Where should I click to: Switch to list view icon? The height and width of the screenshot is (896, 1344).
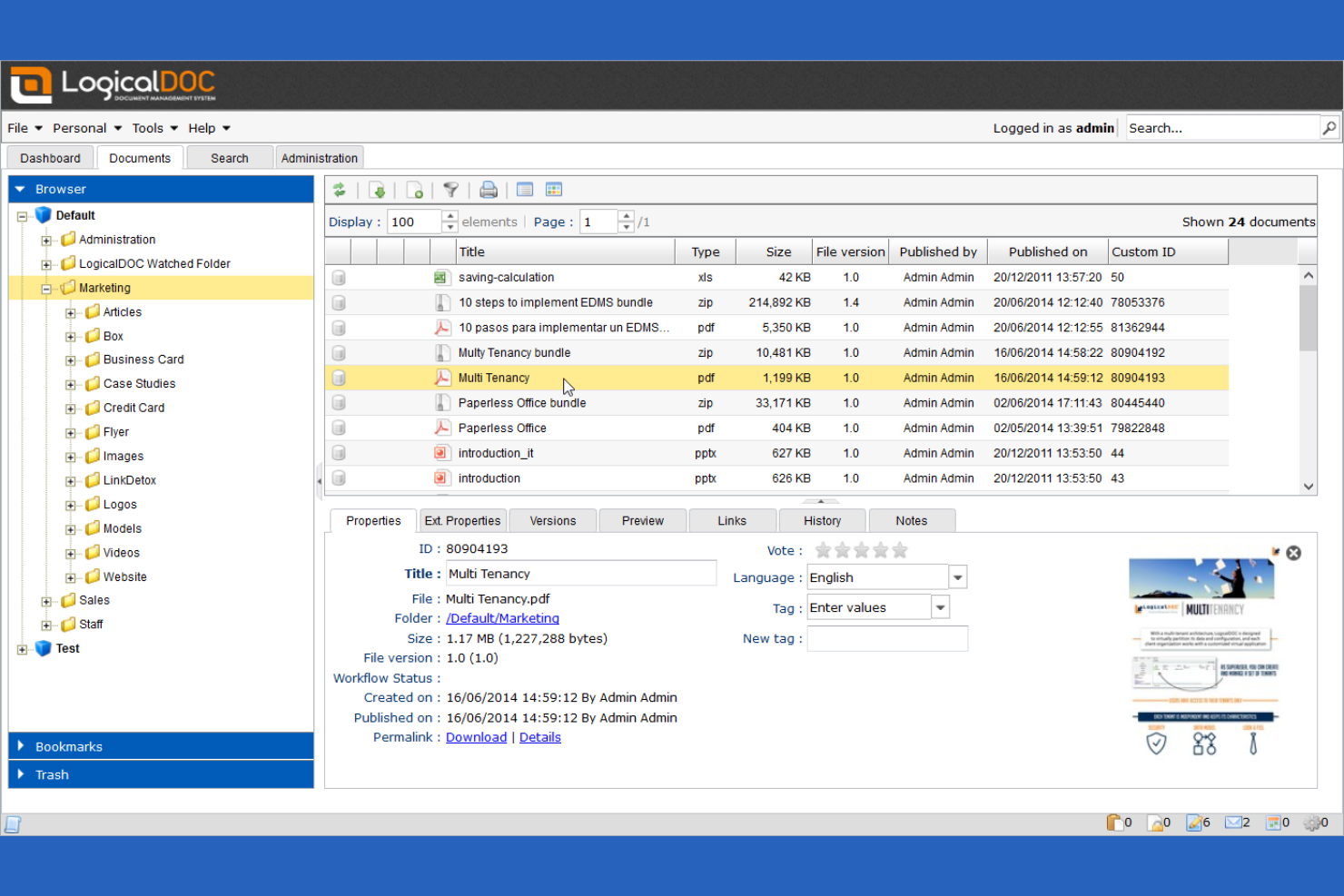(525, 189)
